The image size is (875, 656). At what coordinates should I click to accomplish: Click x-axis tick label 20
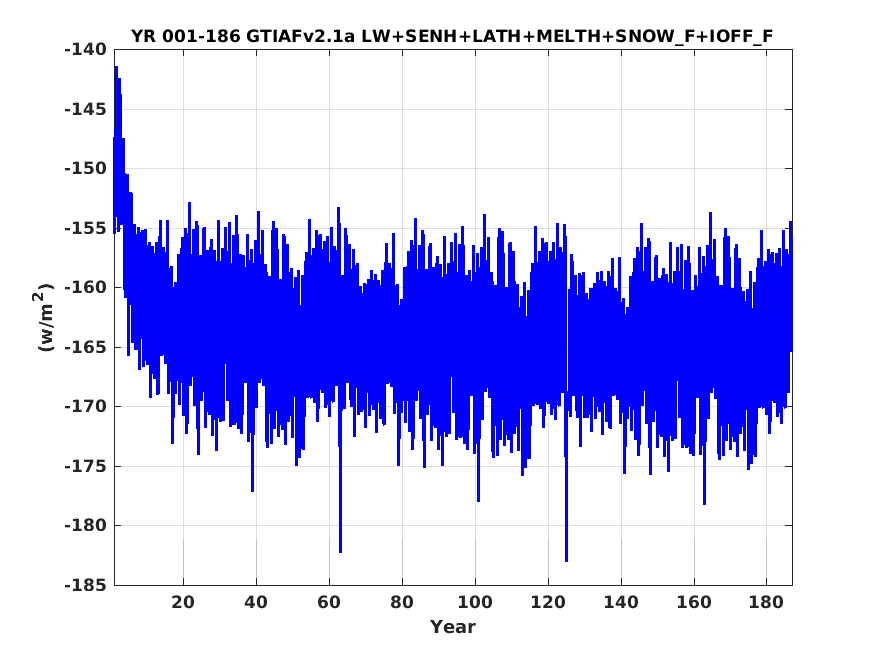click(183, 602)
